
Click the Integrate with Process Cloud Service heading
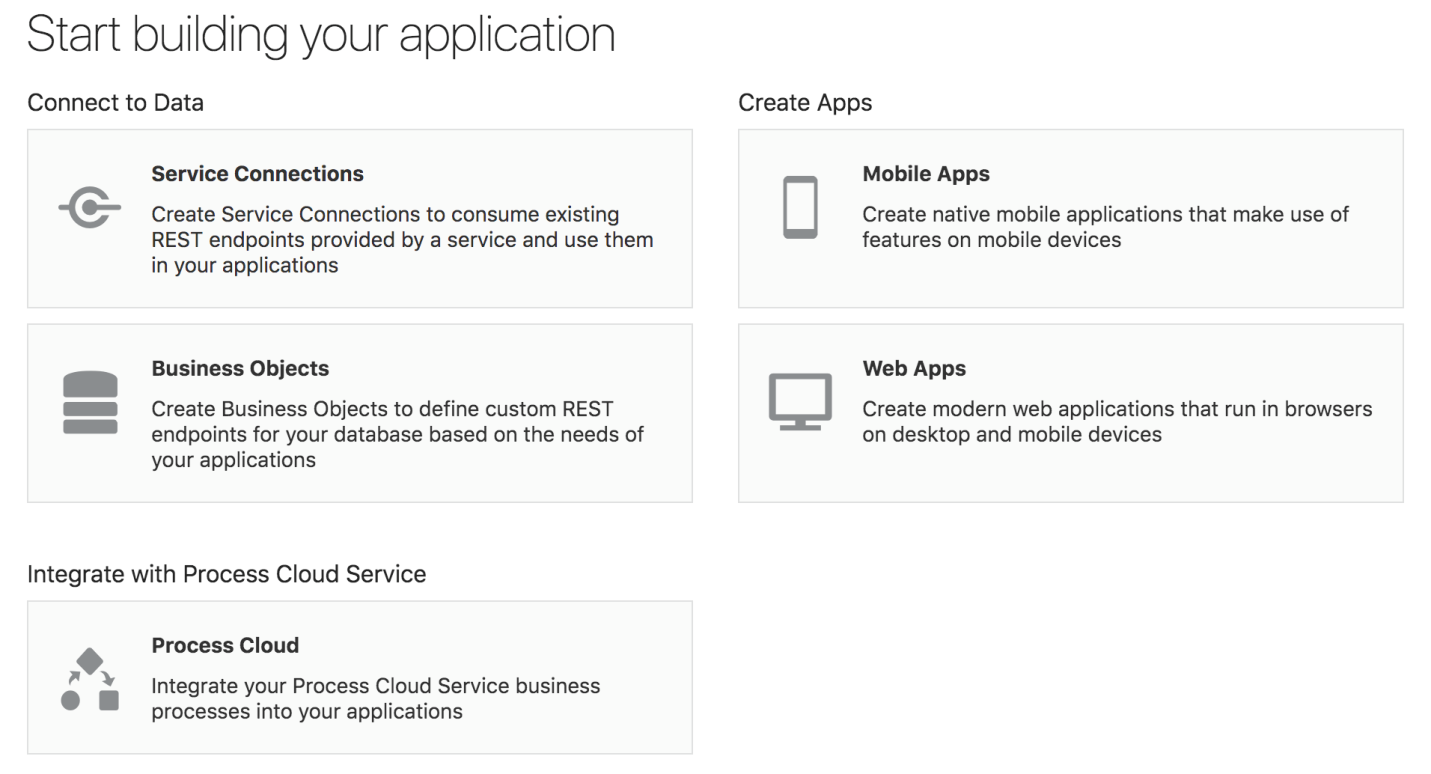226,574
